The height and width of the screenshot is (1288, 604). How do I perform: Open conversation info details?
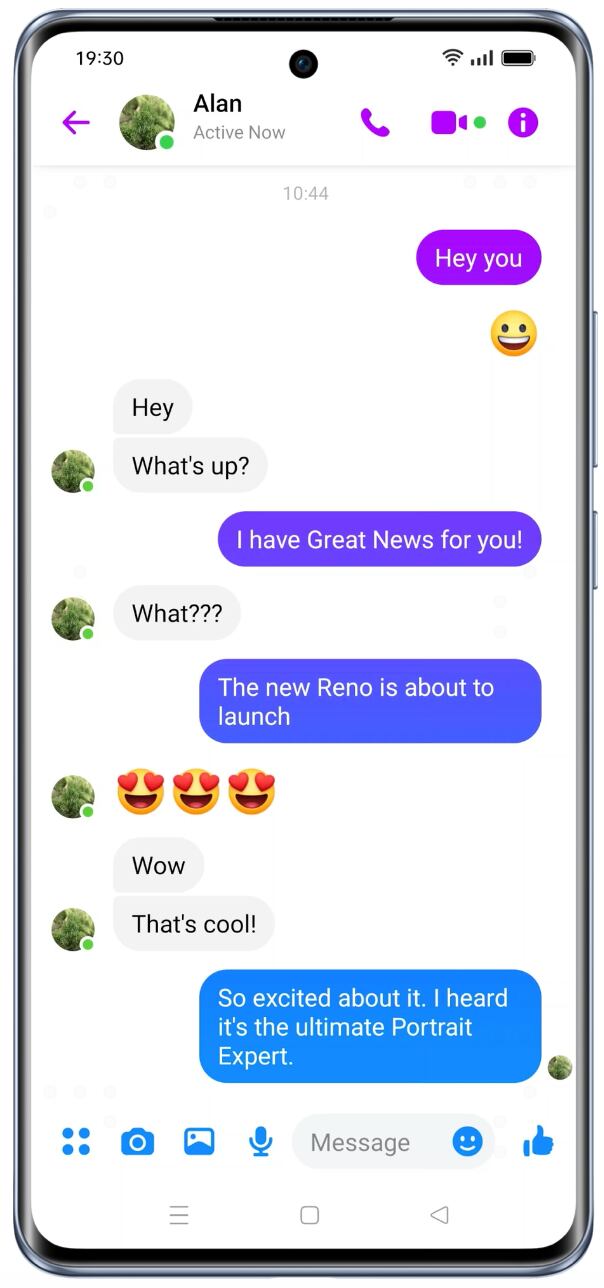point(523,123)
